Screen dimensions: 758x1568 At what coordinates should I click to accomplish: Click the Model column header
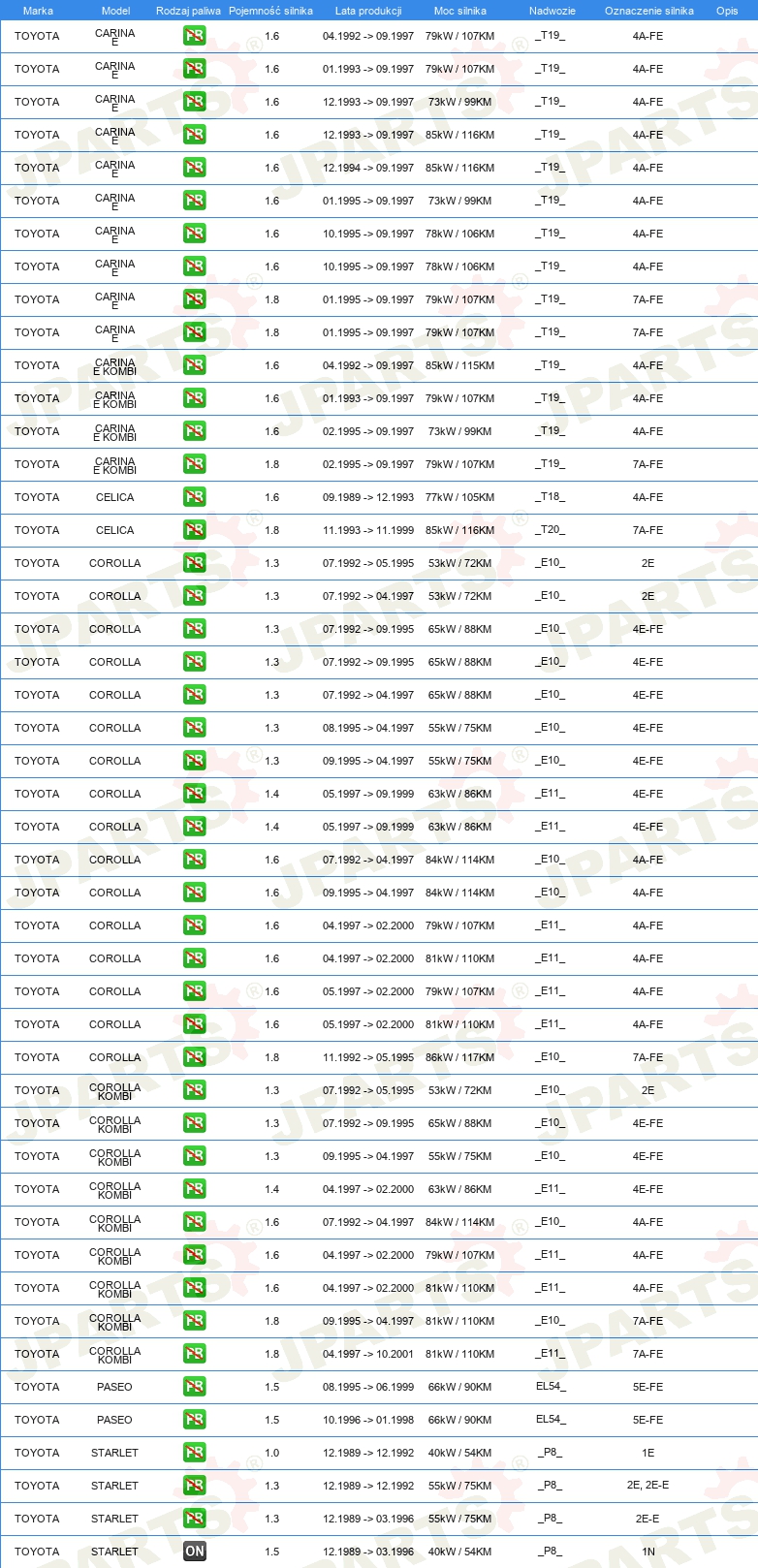pos(115,11)
